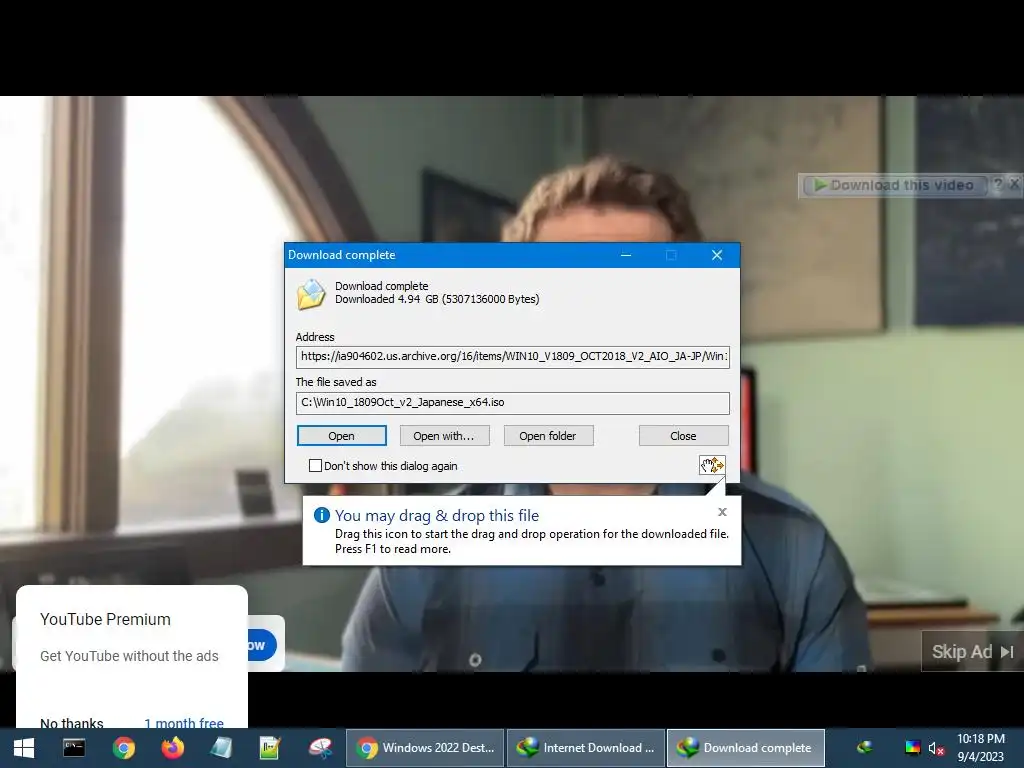Open the Command Prompt taskbar icon
The image size is (1024, 768).
(74, 748)
